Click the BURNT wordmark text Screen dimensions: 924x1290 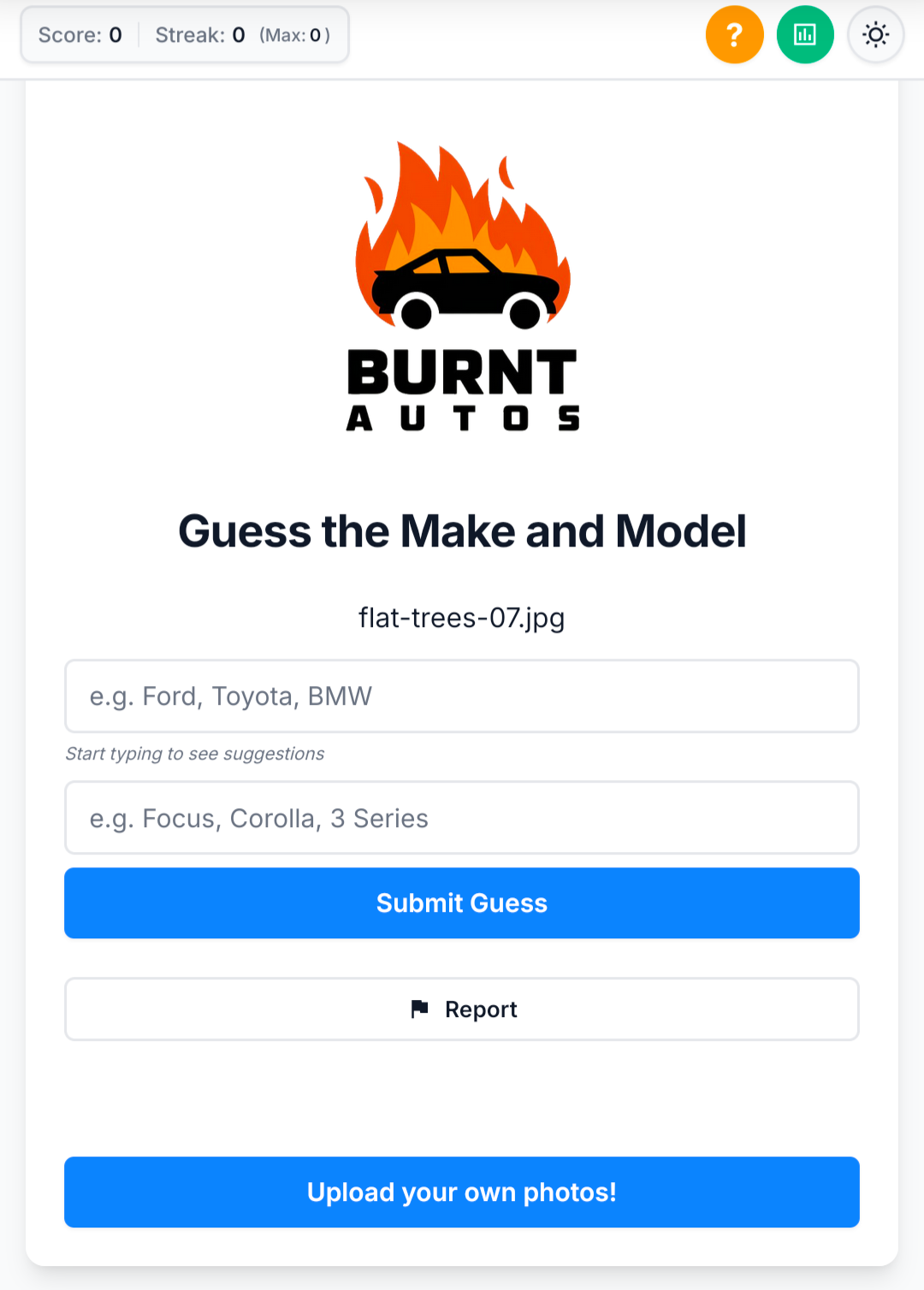pyautogui.click(x=462, y=372)
